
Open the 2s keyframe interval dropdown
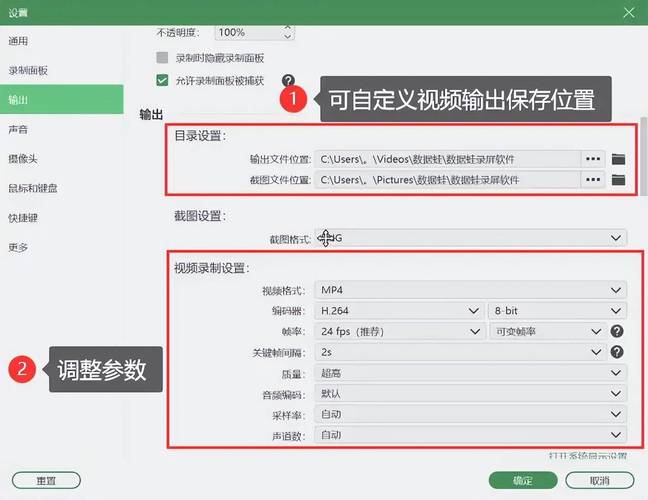click(460, 352)
